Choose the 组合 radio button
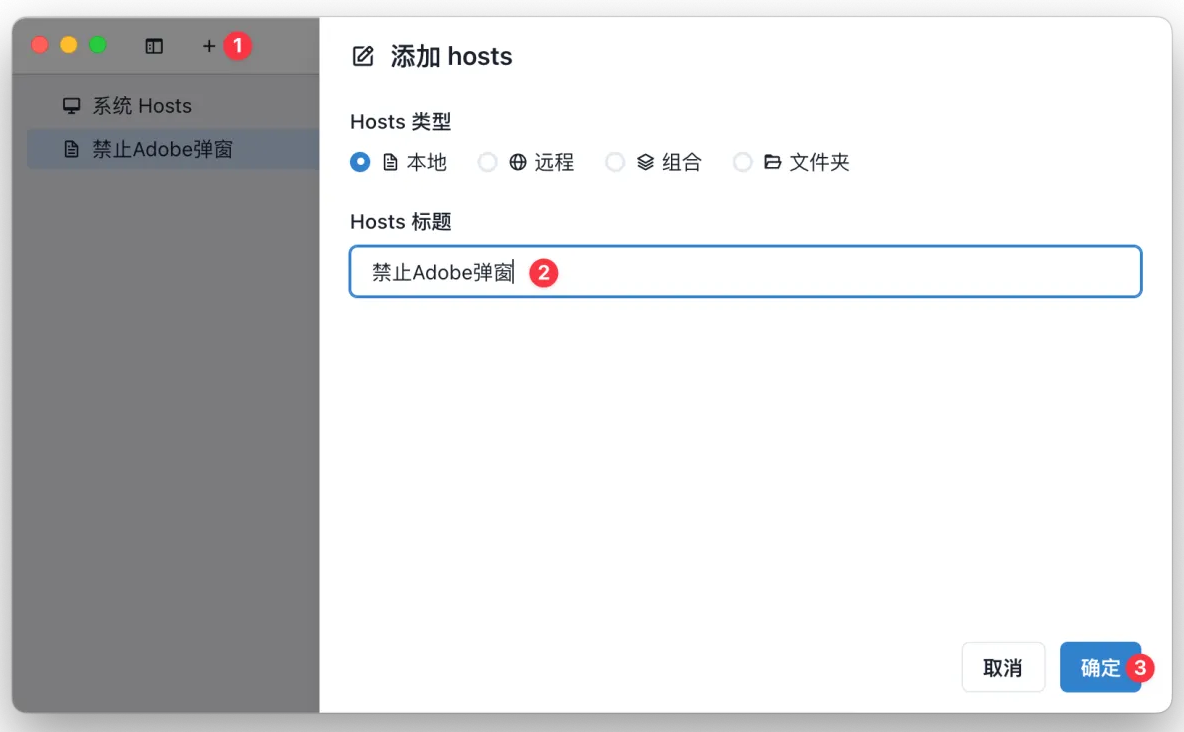 615,162
